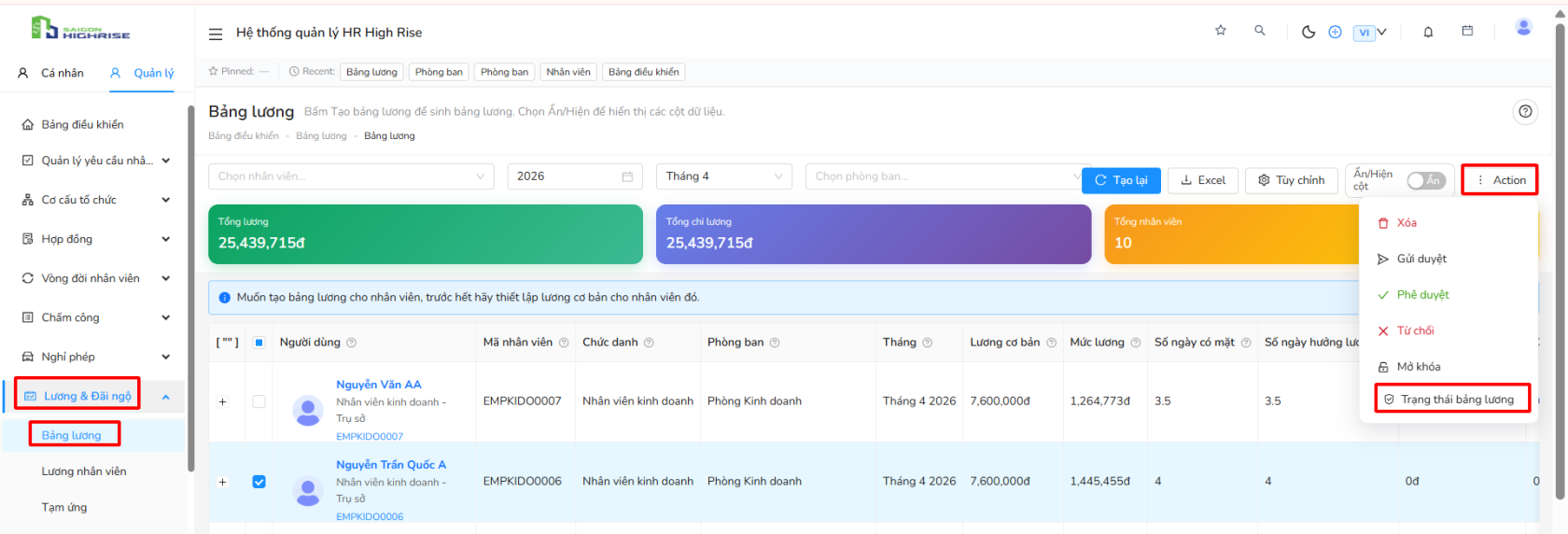This screenshot has height=534, width=1568.
Task: Click info icon beside Lương cơ bản column
Action: pos(1052,343)
